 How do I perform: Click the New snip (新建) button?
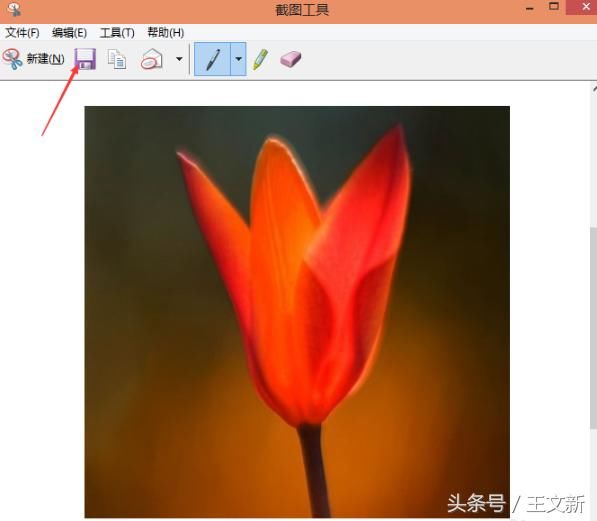(33, 59)
